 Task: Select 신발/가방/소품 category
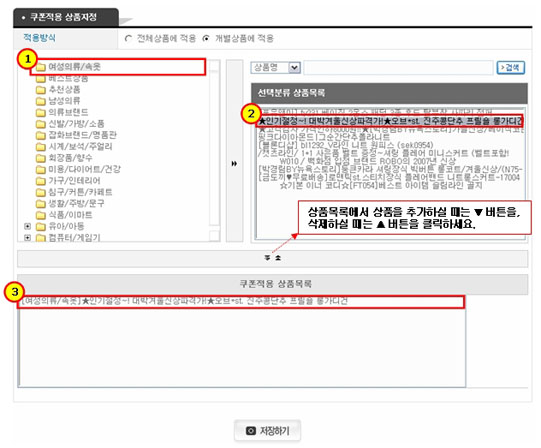76,124
